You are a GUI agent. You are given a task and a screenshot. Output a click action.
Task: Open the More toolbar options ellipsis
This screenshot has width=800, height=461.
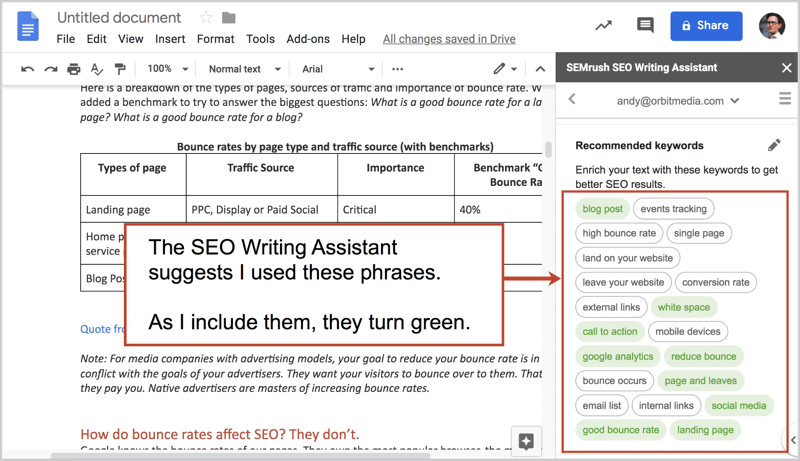click(x=397, y=69)
